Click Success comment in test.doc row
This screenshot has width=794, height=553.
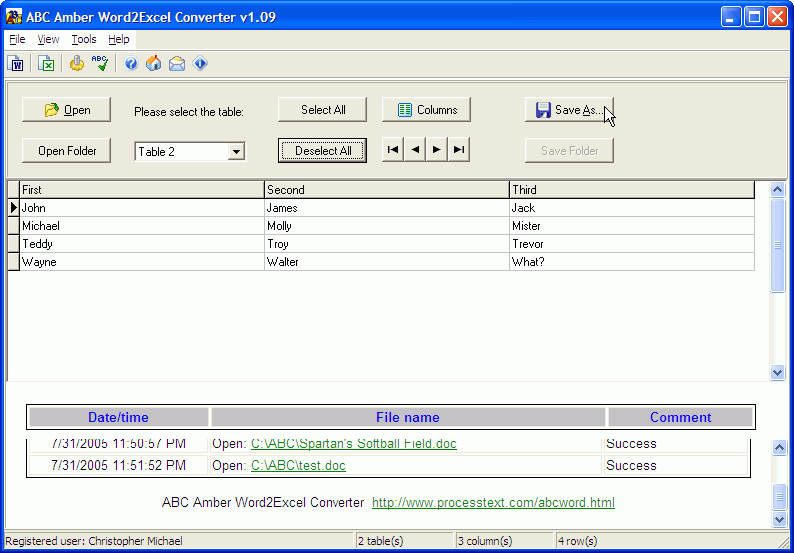(631, 465)
